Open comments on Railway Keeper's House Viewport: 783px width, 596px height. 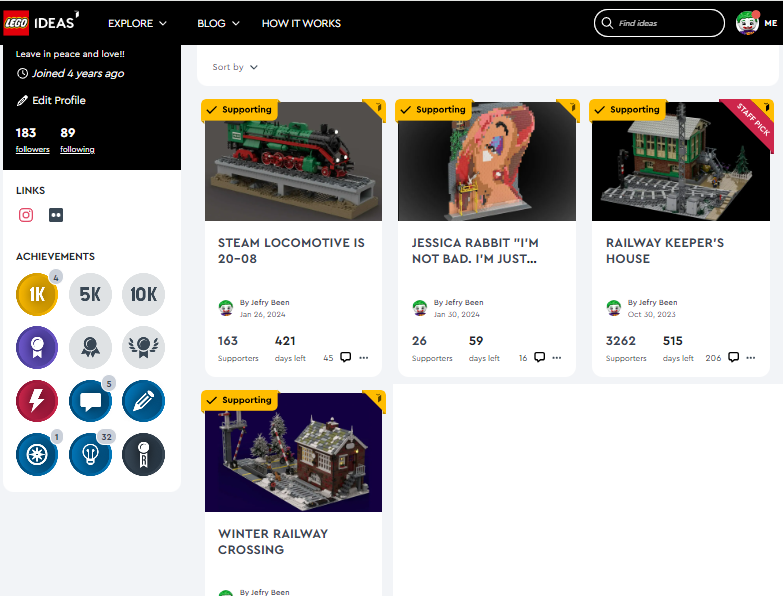click(x=734, y=357)
